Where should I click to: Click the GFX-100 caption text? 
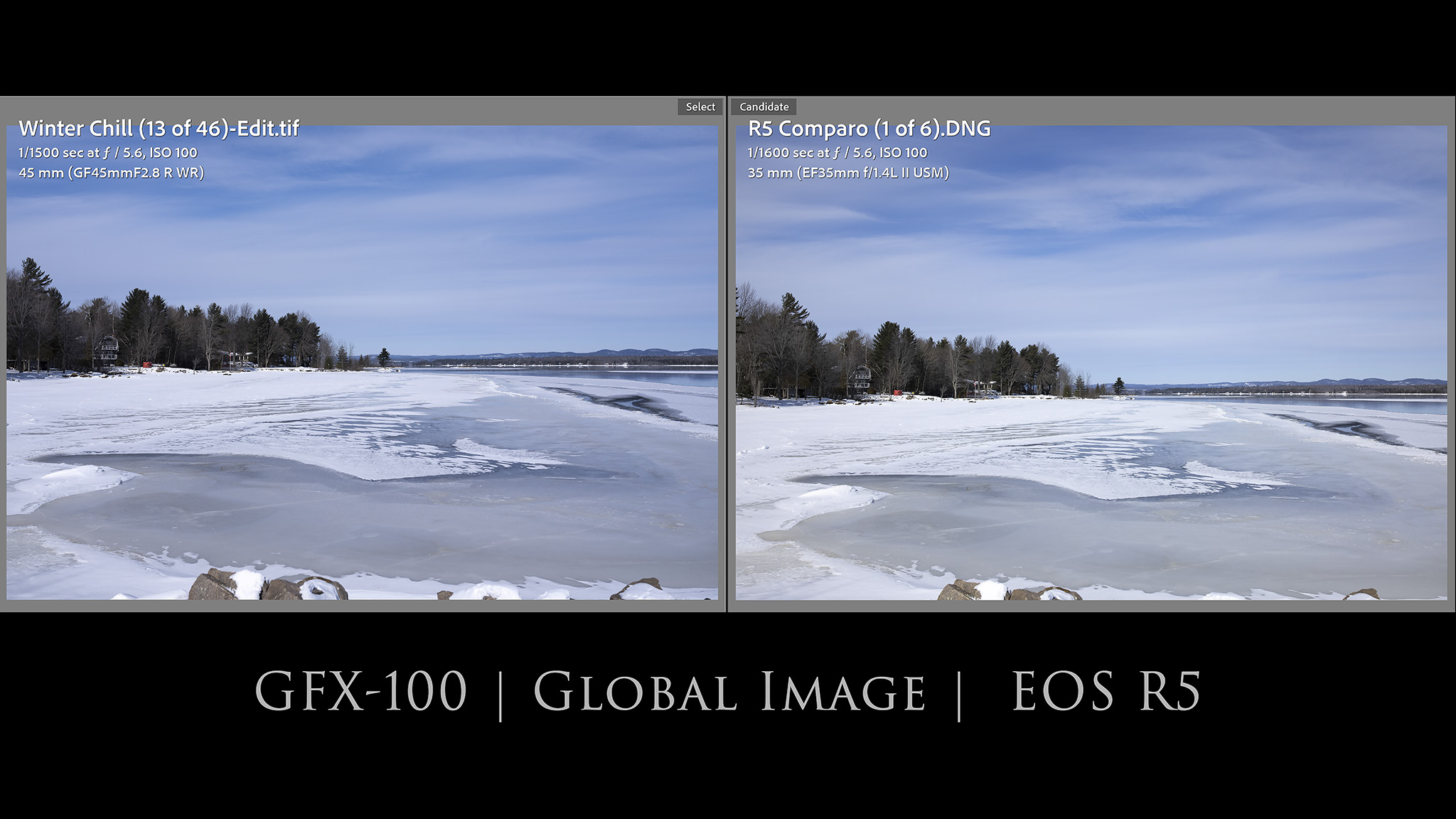pyautogui.click(x=360, y=691)
